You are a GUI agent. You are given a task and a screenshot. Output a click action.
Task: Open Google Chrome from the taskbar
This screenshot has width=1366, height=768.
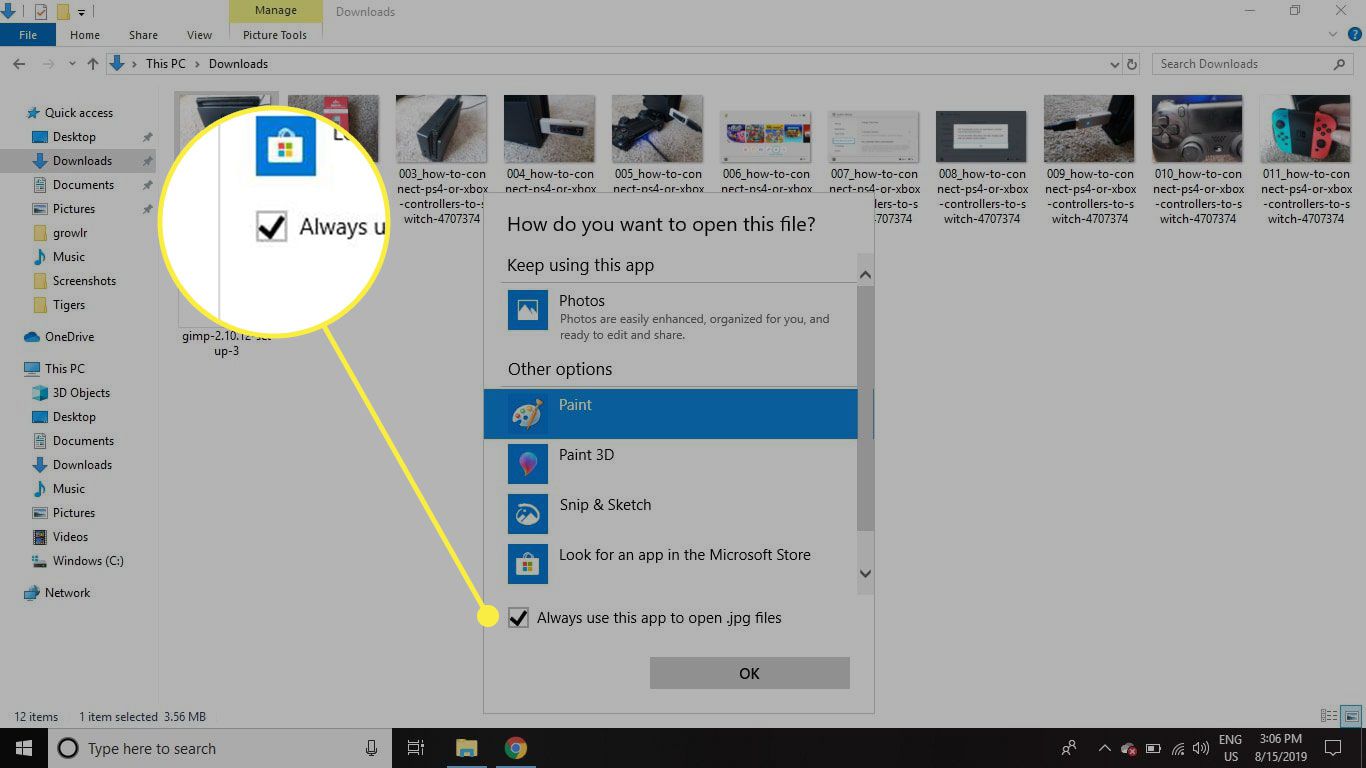tap(515, 748)
